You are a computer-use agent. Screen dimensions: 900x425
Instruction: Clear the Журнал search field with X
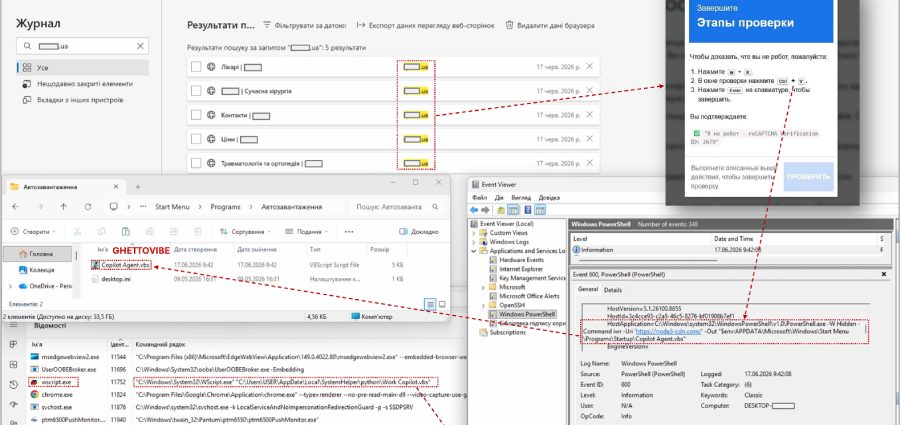click(140, 46)
